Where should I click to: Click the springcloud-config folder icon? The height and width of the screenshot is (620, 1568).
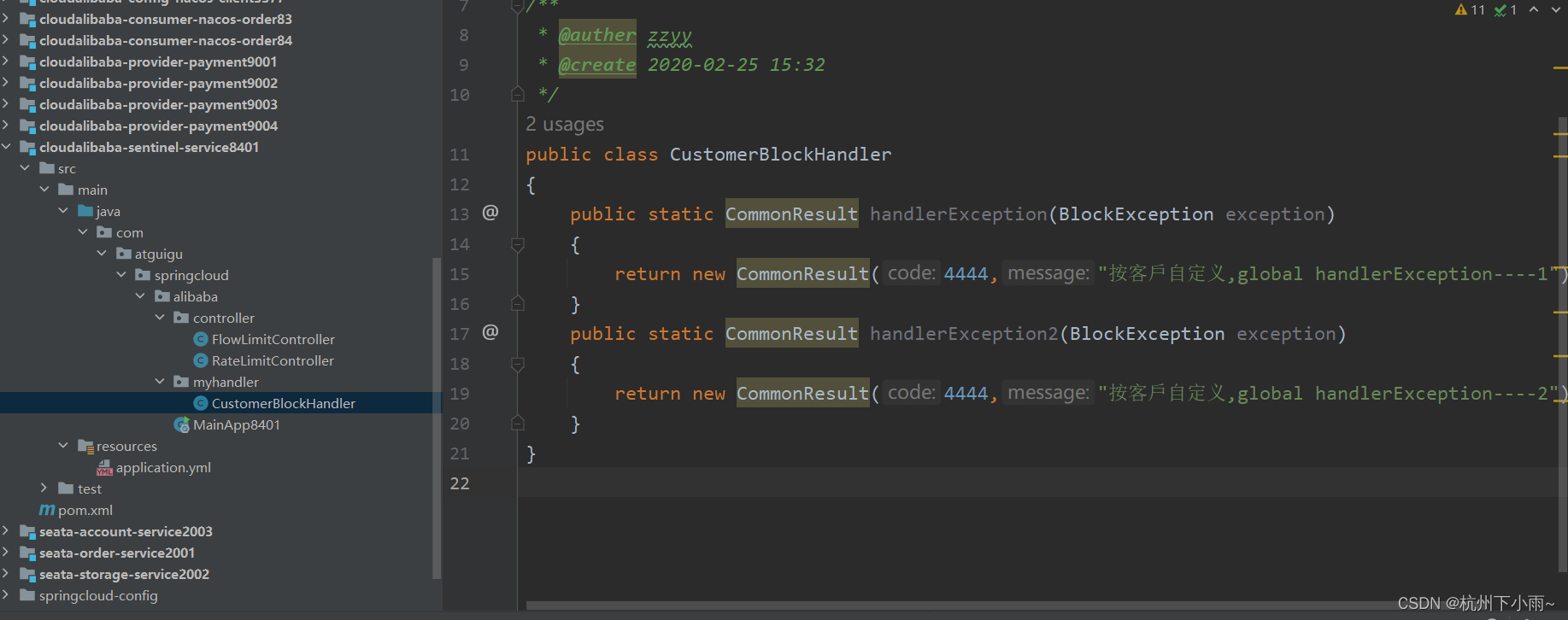[x=27, y=595]
